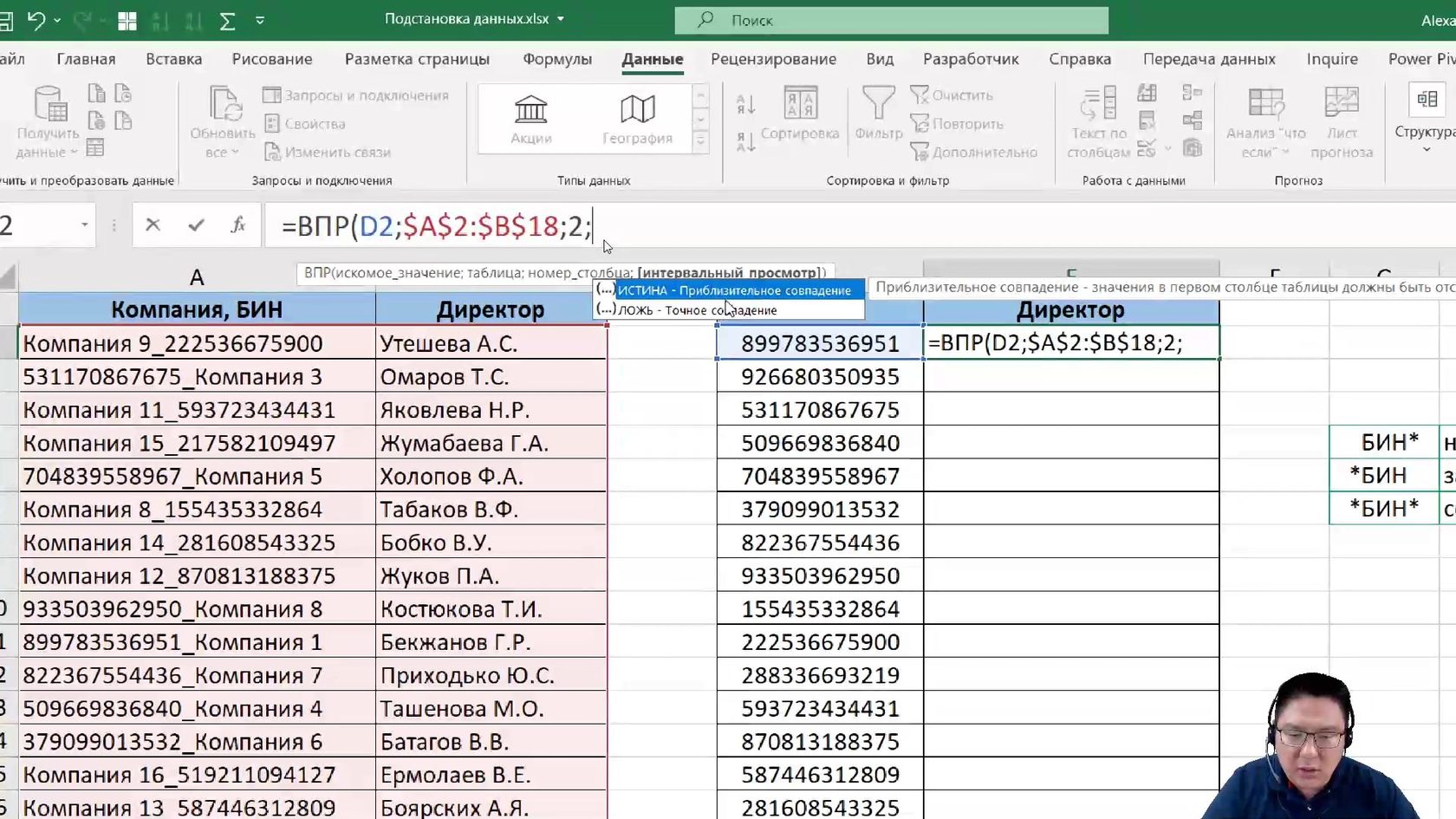Expand the Name Box dropdown arrow
This screenshot has width=1456, height=819.
[x=84, y=225]
